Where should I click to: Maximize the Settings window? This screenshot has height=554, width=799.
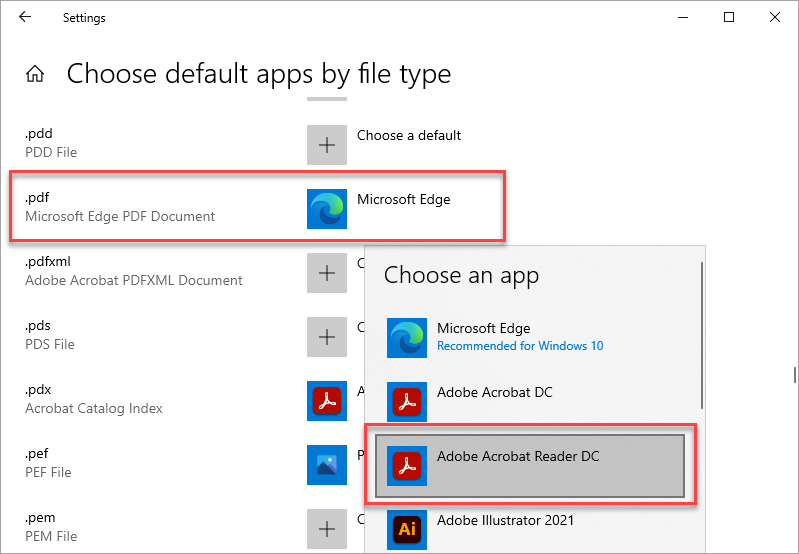[729, 17]
